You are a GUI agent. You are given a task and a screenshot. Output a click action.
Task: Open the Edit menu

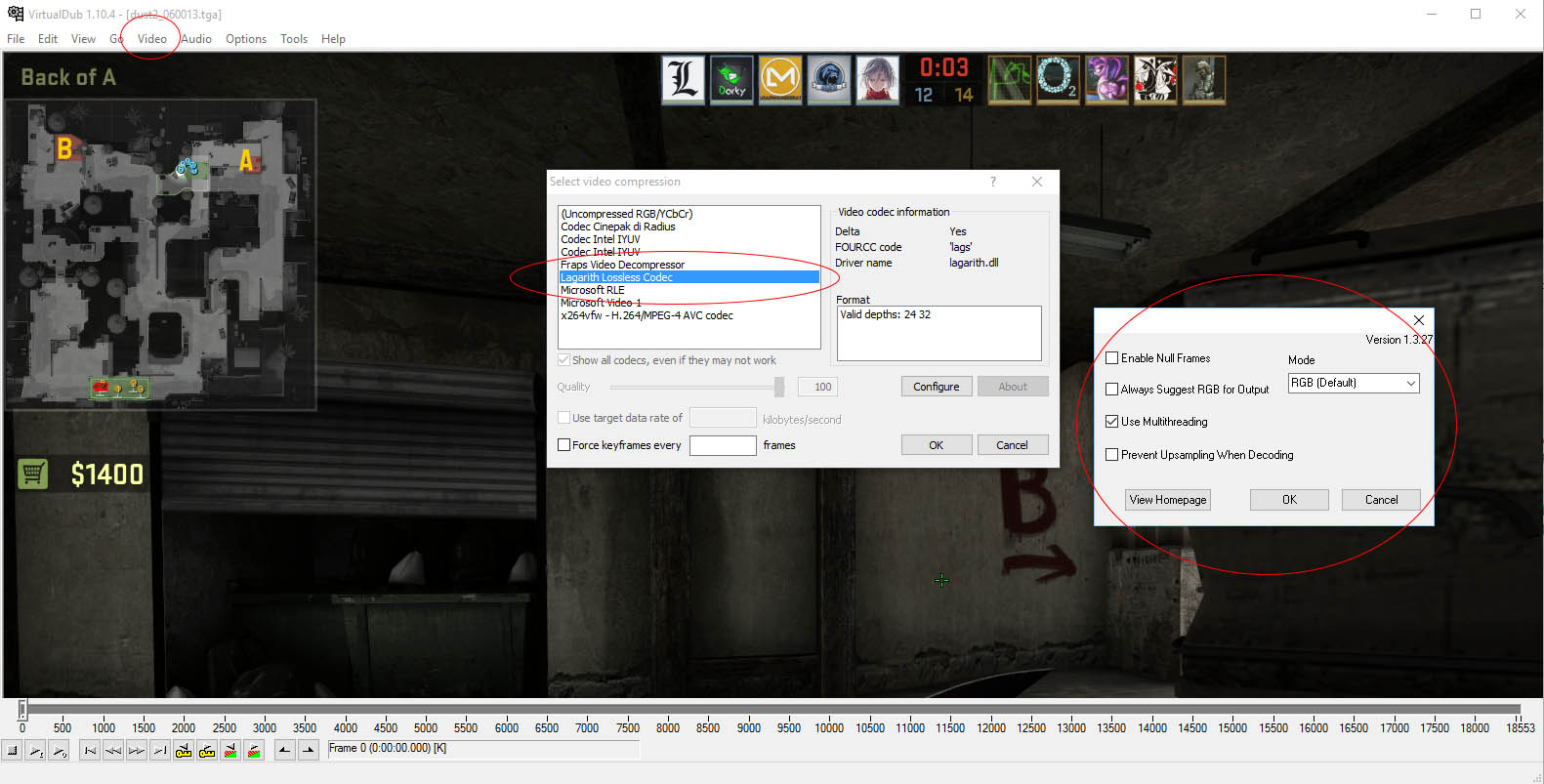point(48,39)
